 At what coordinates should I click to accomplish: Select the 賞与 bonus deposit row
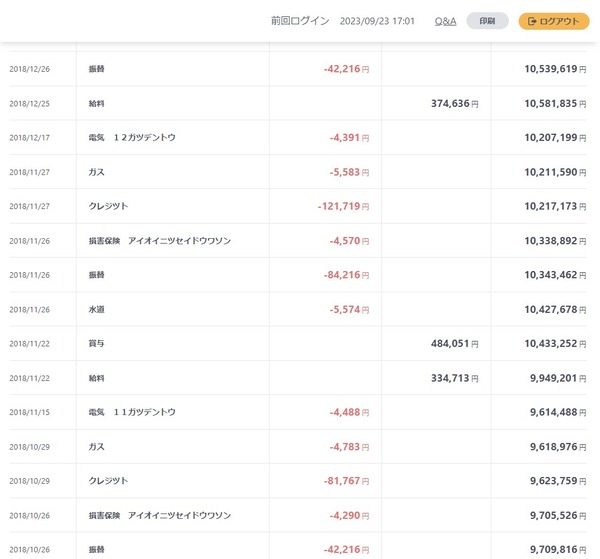(97, 343)
